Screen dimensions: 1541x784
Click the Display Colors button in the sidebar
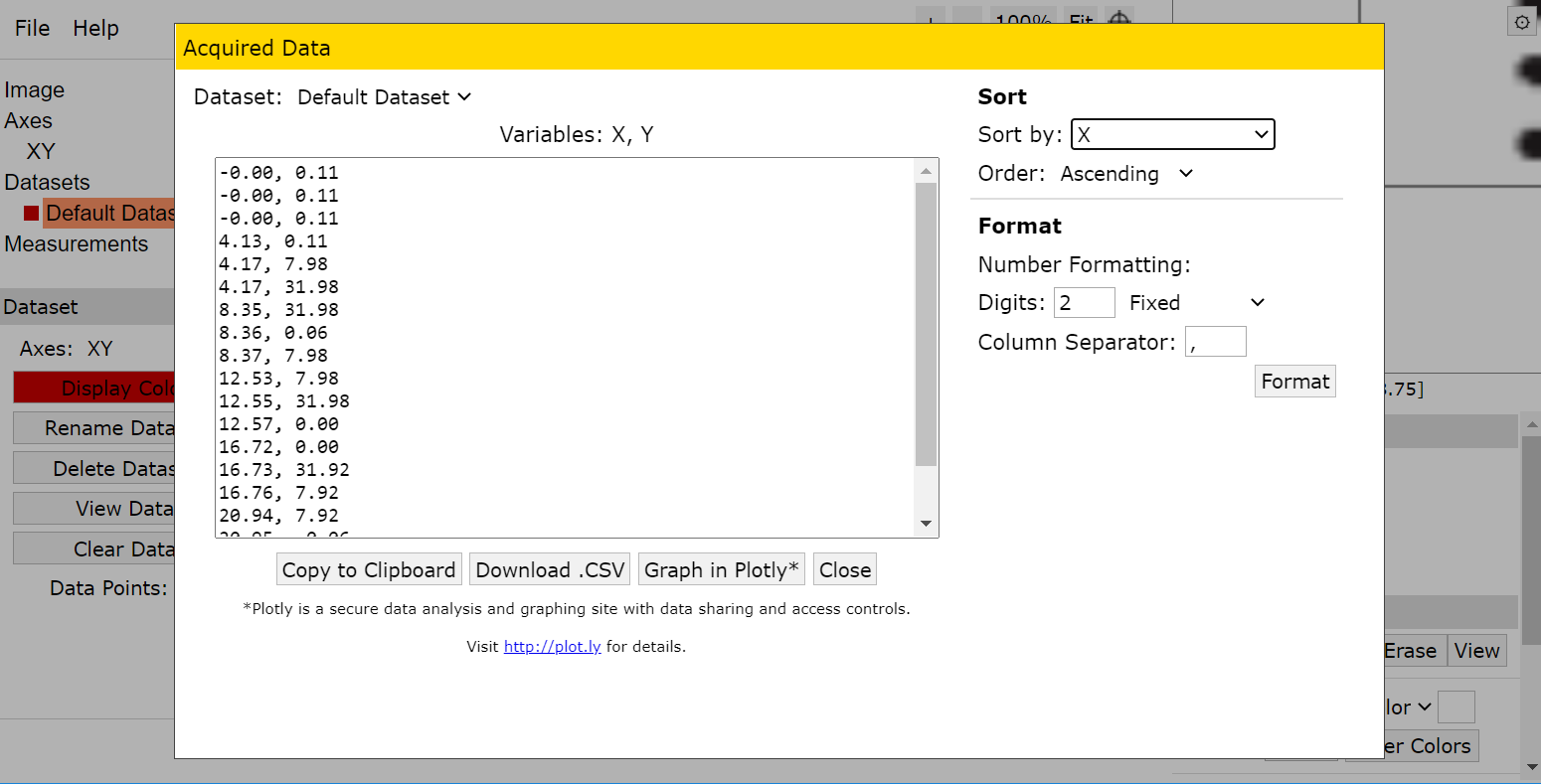coord(94,389)
